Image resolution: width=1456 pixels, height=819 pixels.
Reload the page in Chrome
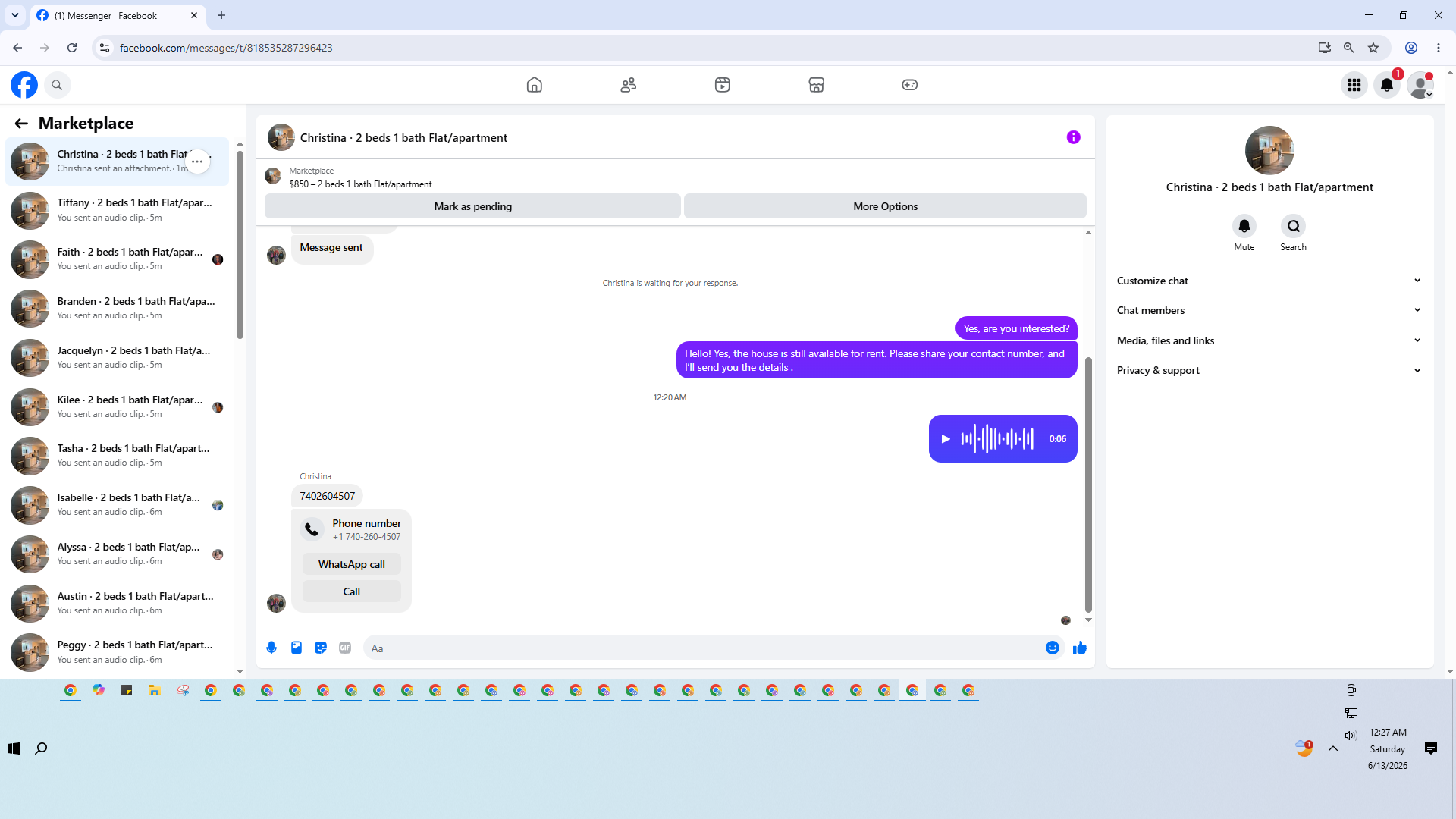72,48
